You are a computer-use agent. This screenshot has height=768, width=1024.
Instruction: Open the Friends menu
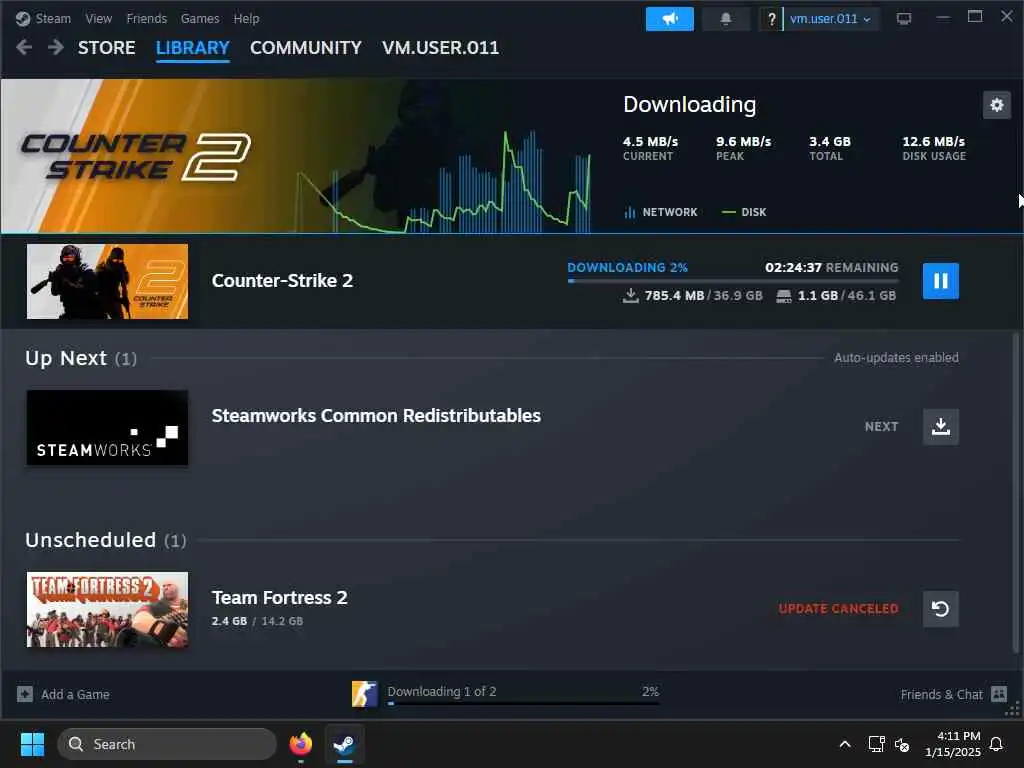pyautogui.click(x=146, y=18)
